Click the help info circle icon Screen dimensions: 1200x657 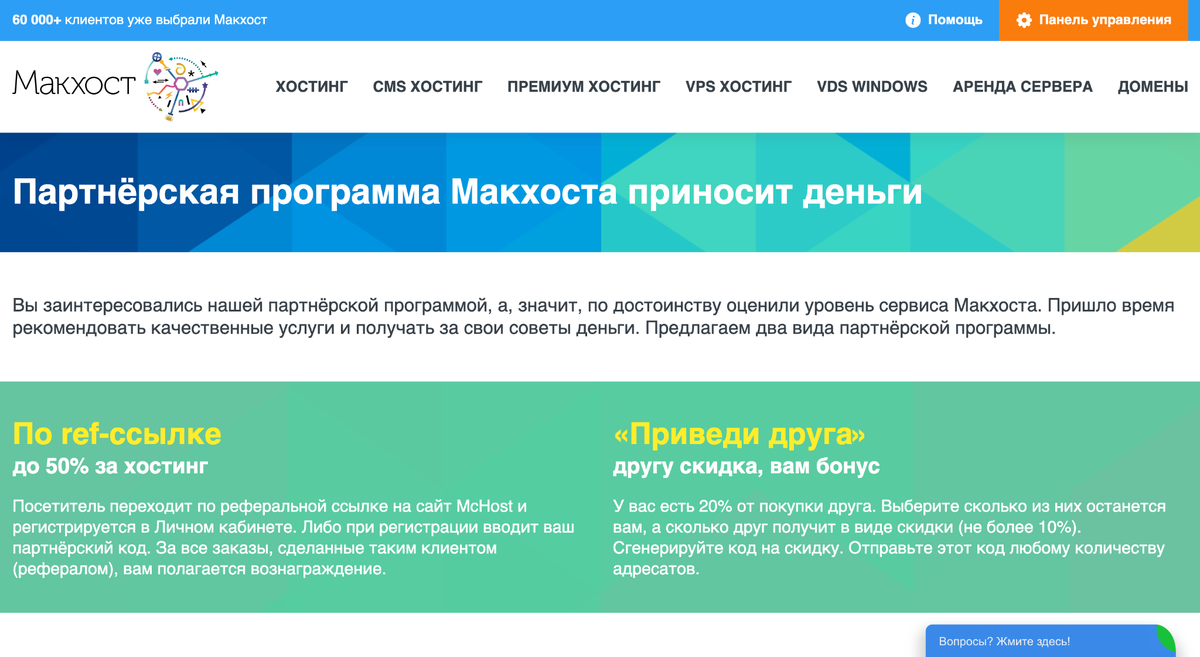tap(913, 20)
